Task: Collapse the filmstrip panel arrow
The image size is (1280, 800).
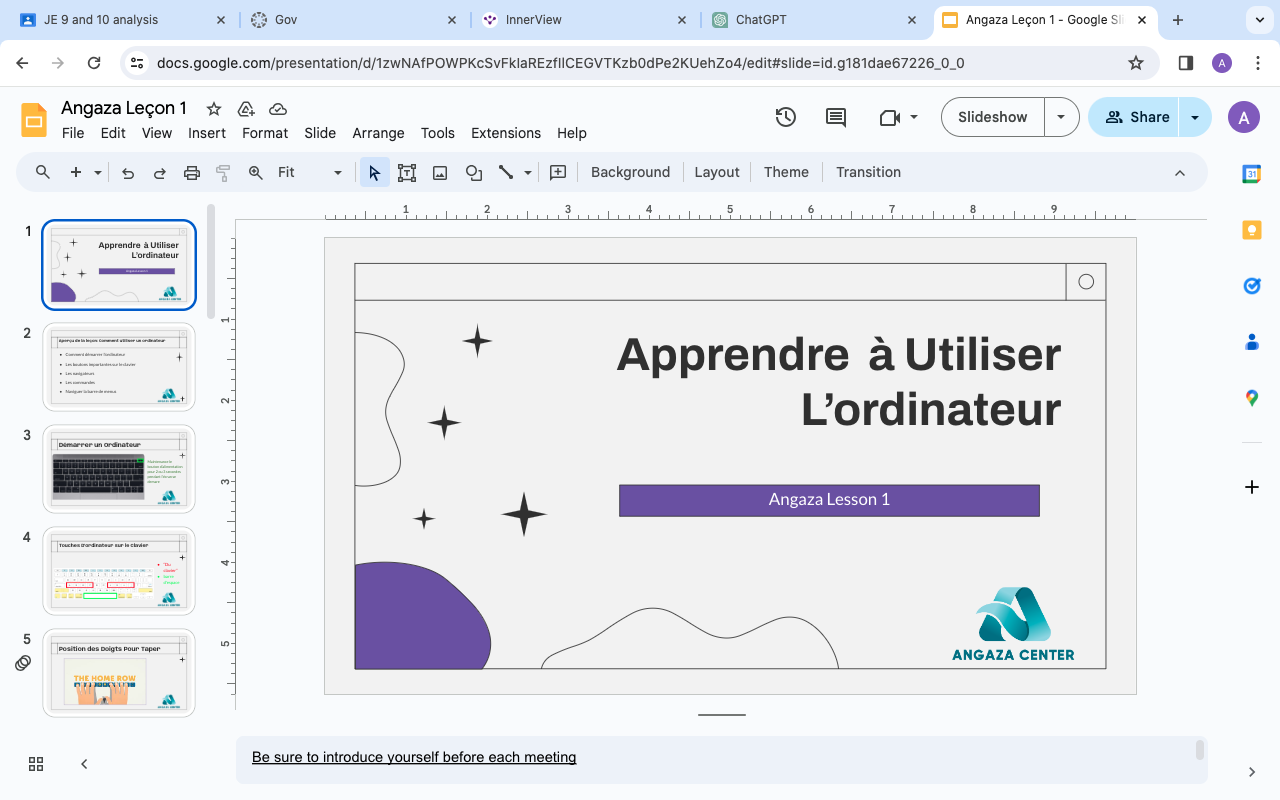Action: (x=84, y=764)
